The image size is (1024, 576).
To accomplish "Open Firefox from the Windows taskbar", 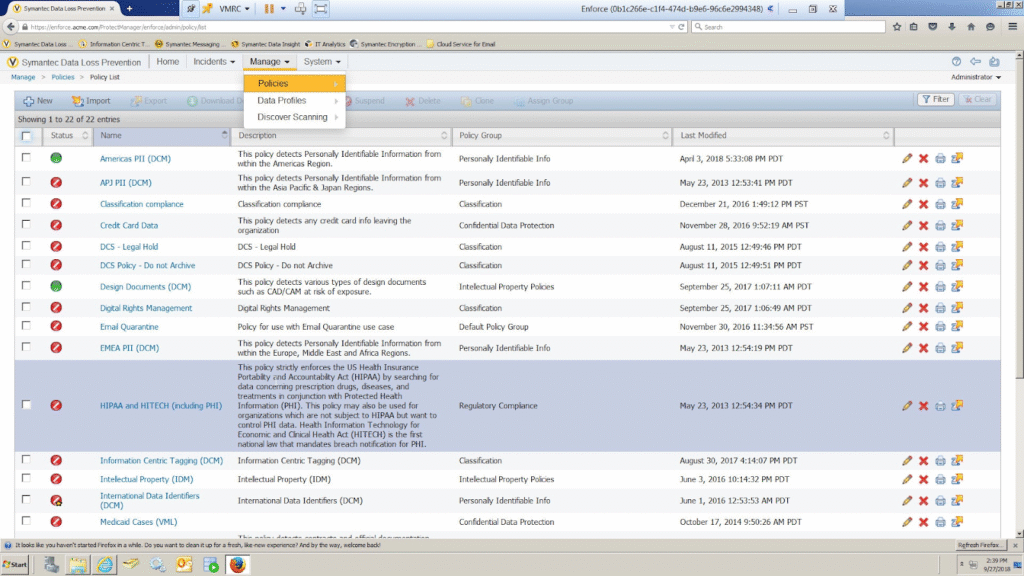I will point(238,564).
